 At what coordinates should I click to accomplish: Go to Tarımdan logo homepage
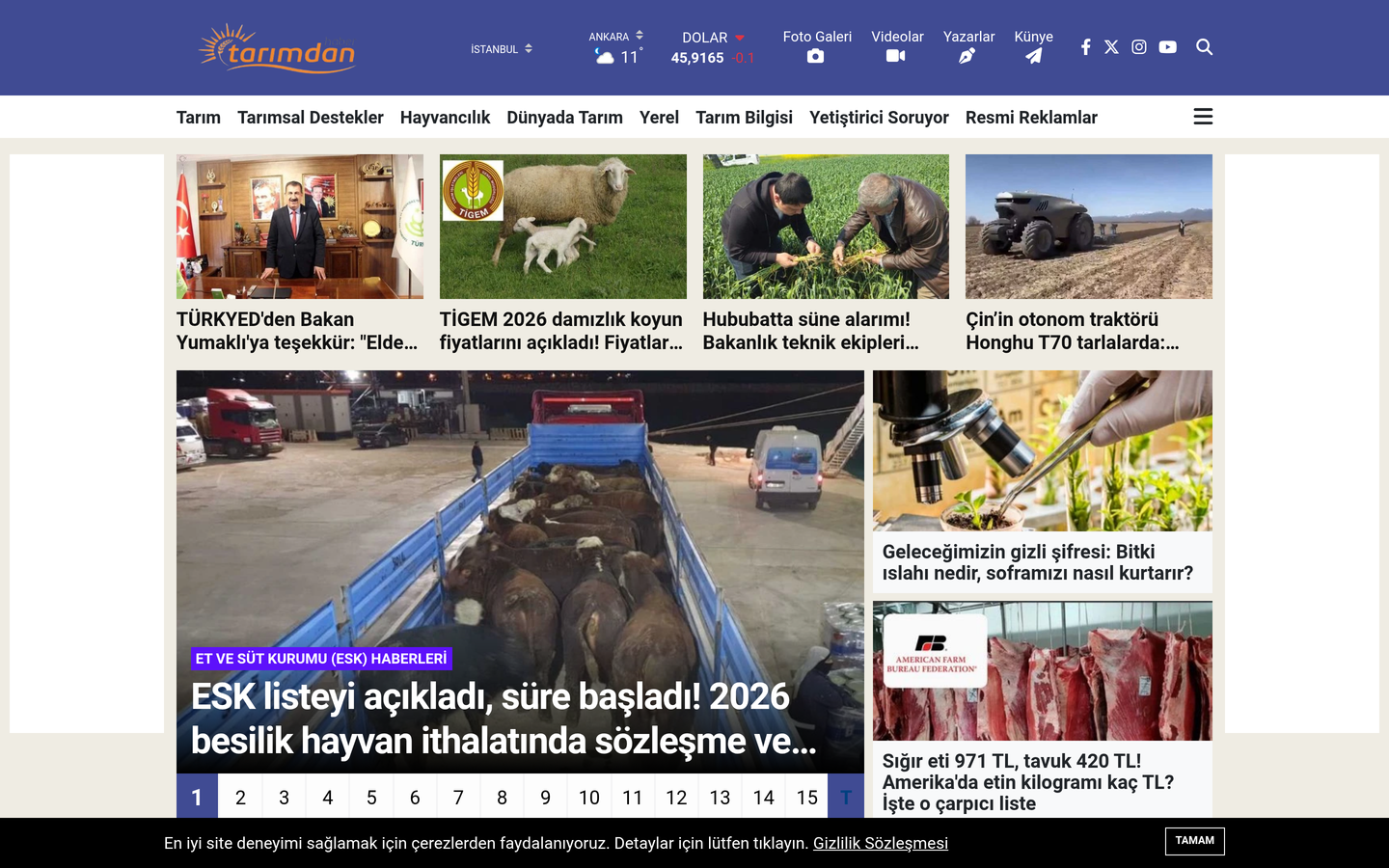coord(277,48)
